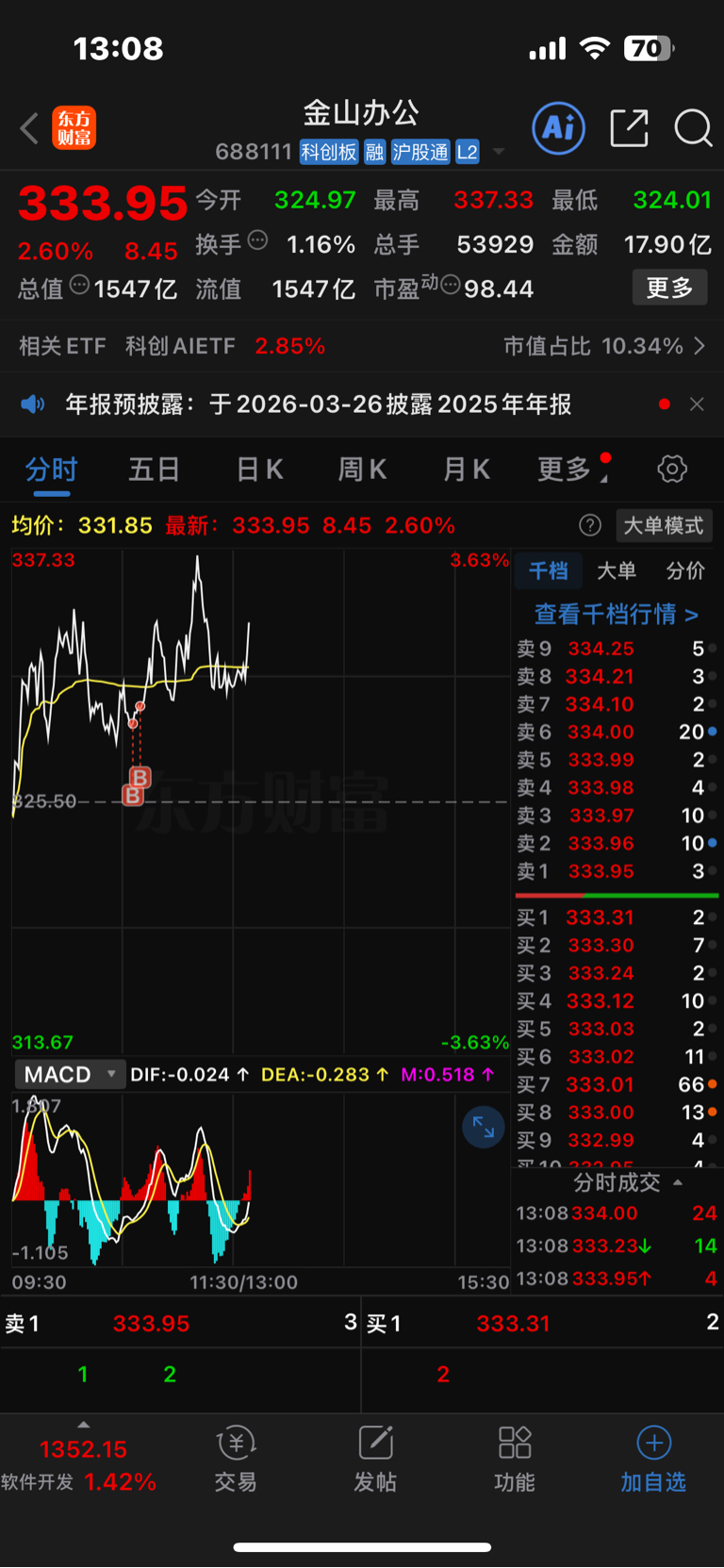Open the Ai assistant icon
This screenshot has width=724, height=1568.
pyautogui.click(x=558, y=127)
